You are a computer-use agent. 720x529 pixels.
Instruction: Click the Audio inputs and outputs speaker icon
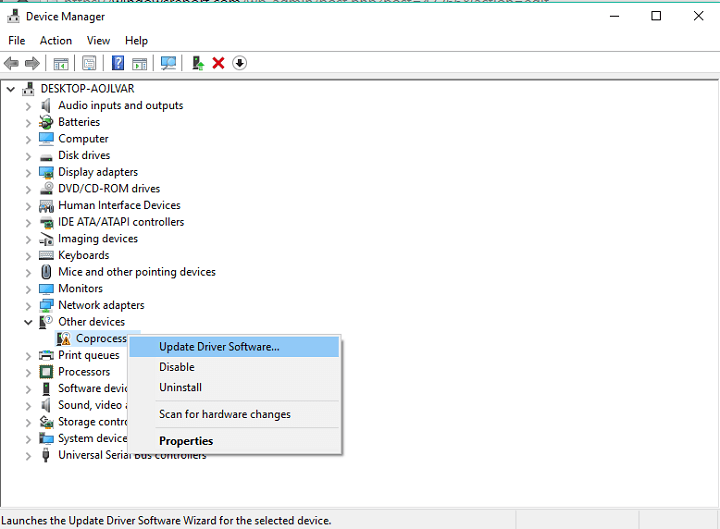(46, 106)
